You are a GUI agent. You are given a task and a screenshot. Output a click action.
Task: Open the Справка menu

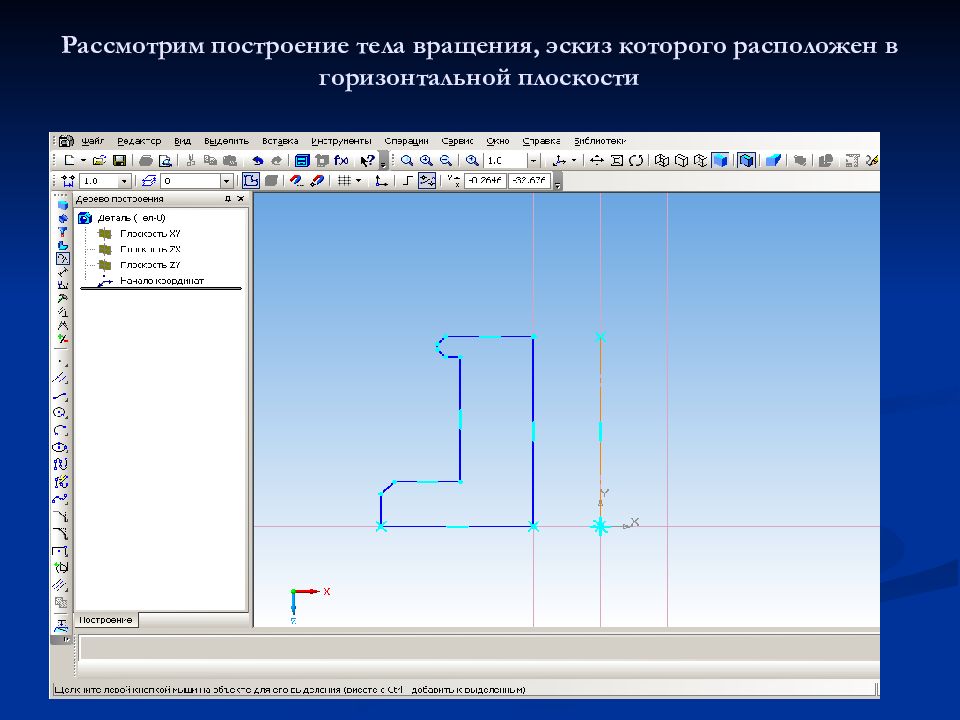pyautogui.click(x=541, y=141)
